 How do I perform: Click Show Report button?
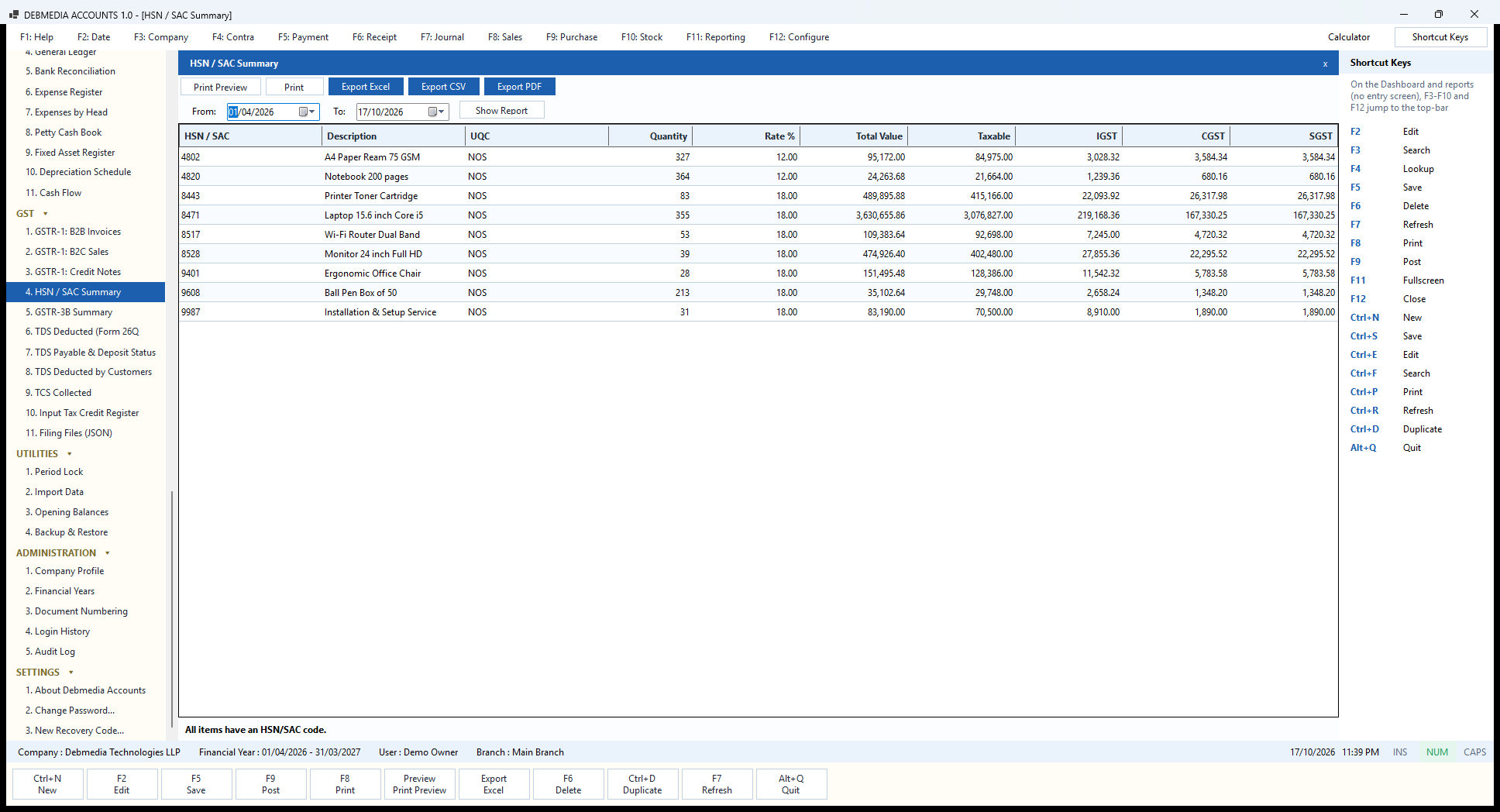coord(501,111)
